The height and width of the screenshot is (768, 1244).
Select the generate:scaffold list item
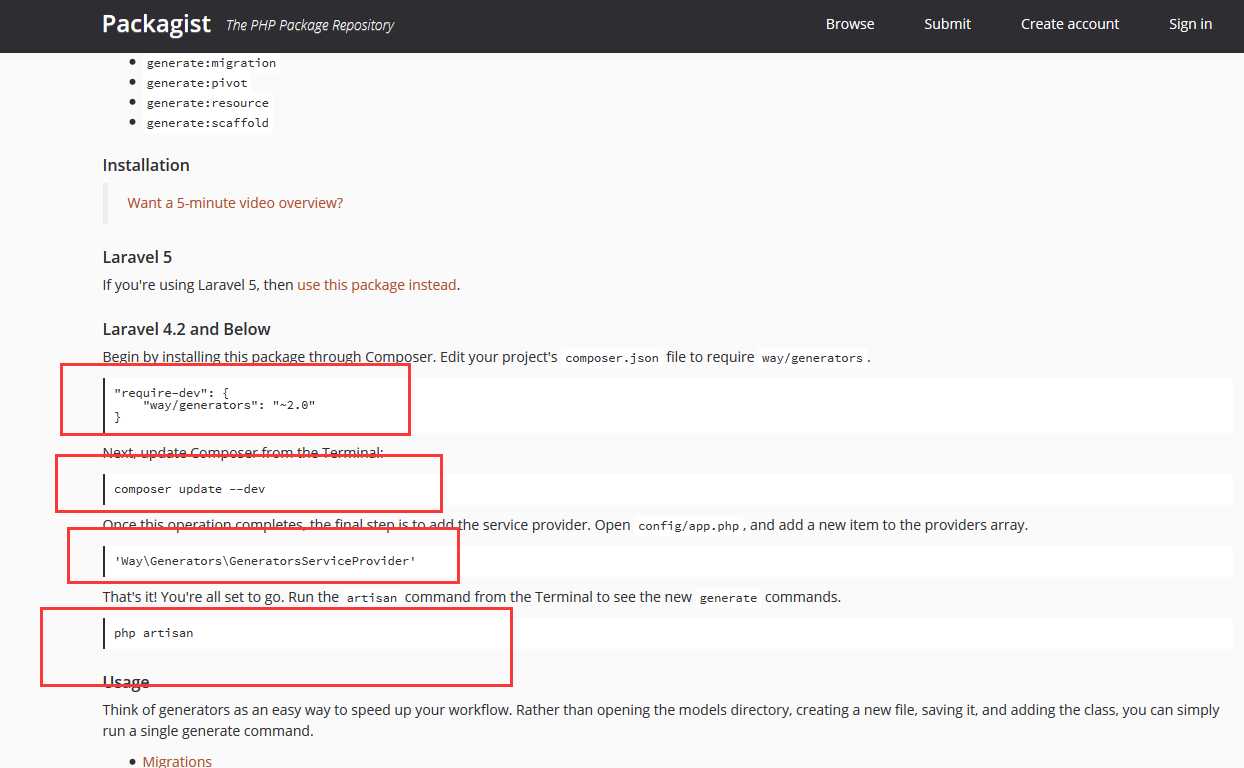[207, 123]
